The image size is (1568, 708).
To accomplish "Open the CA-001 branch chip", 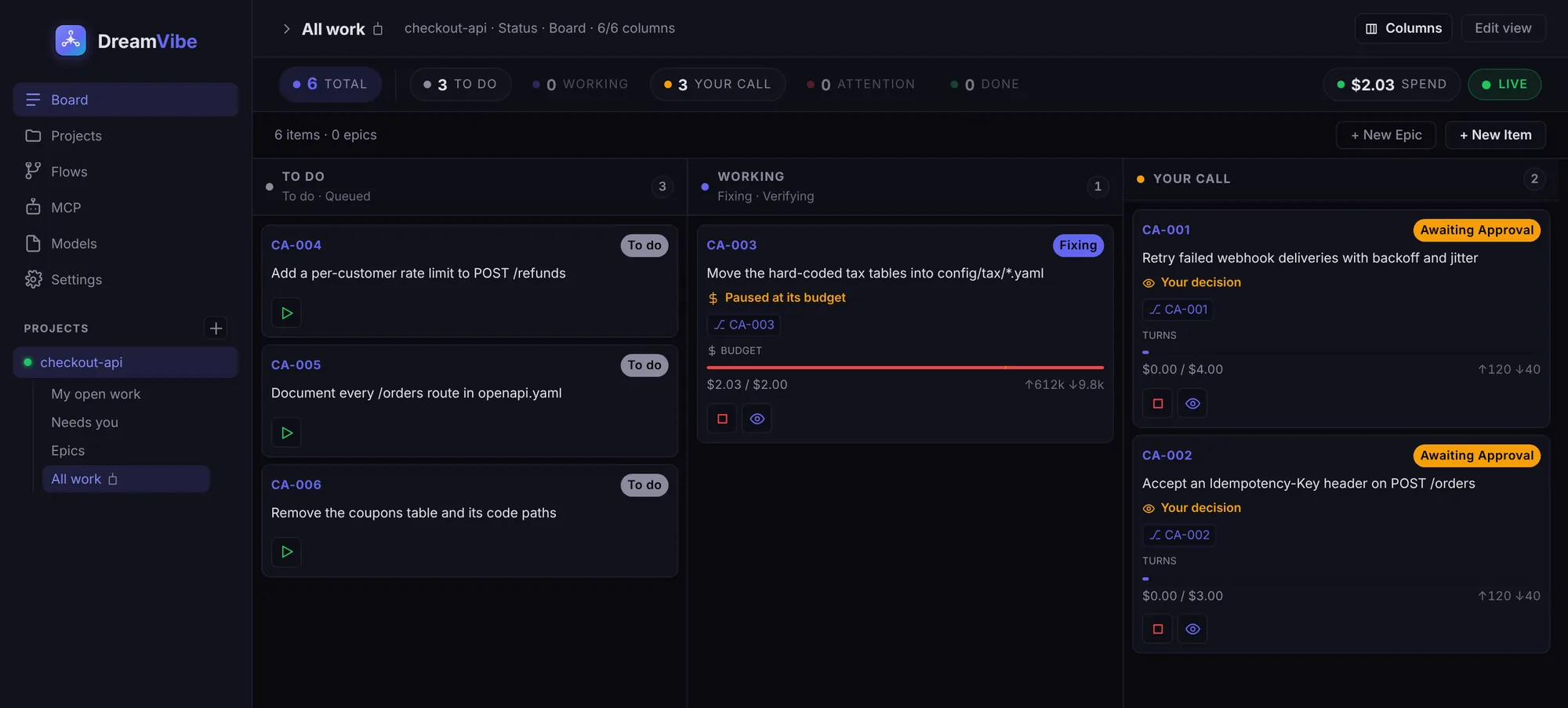I will click(x=1178, y=309).
